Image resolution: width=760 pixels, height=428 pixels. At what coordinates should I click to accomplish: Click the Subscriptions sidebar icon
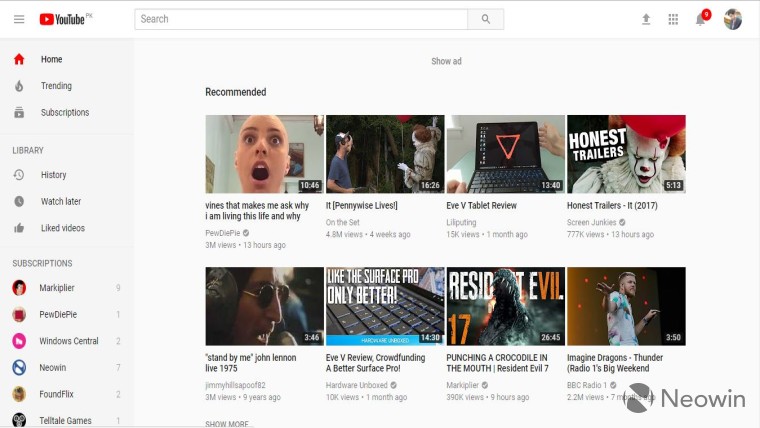click(19, 112)
